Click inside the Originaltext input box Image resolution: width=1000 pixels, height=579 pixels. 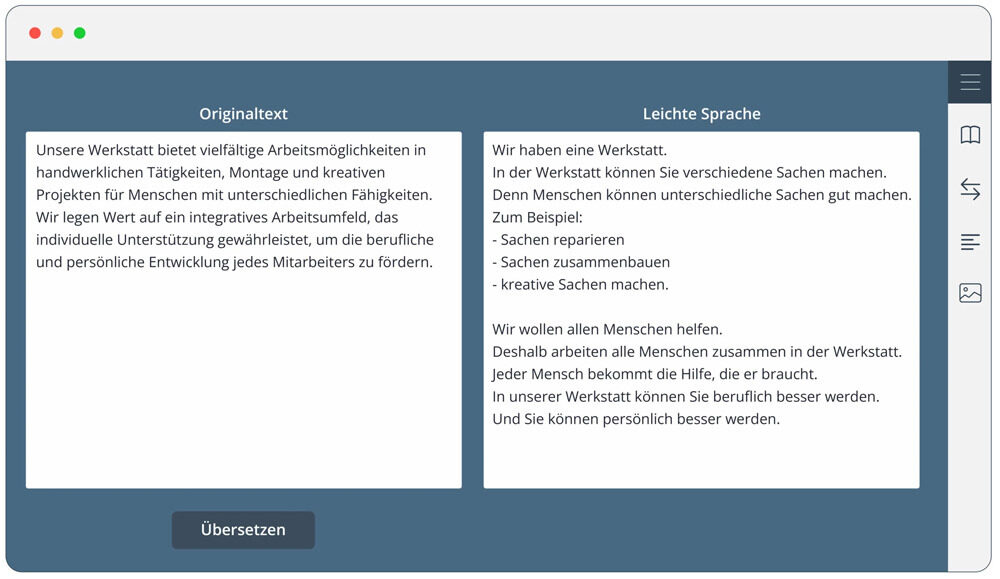[x=244, y=310]
